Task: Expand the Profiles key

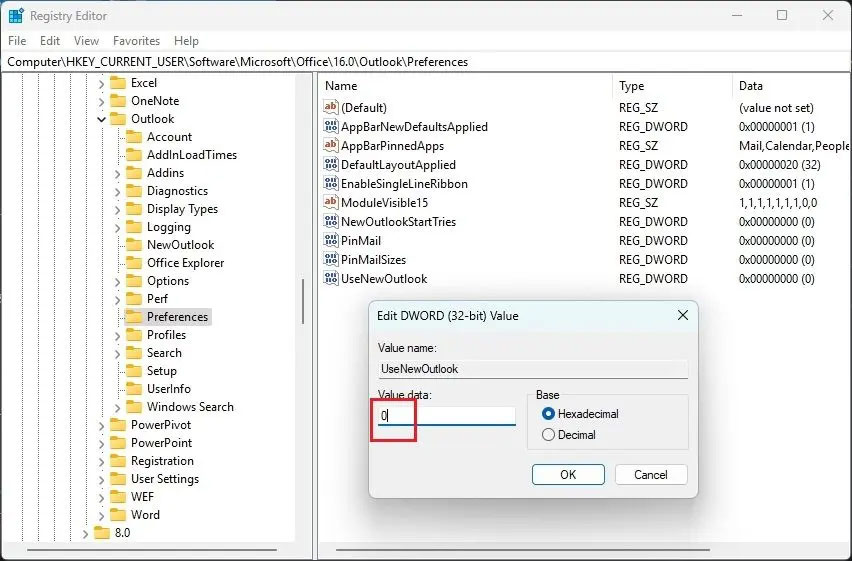Action: coord(117,335)
